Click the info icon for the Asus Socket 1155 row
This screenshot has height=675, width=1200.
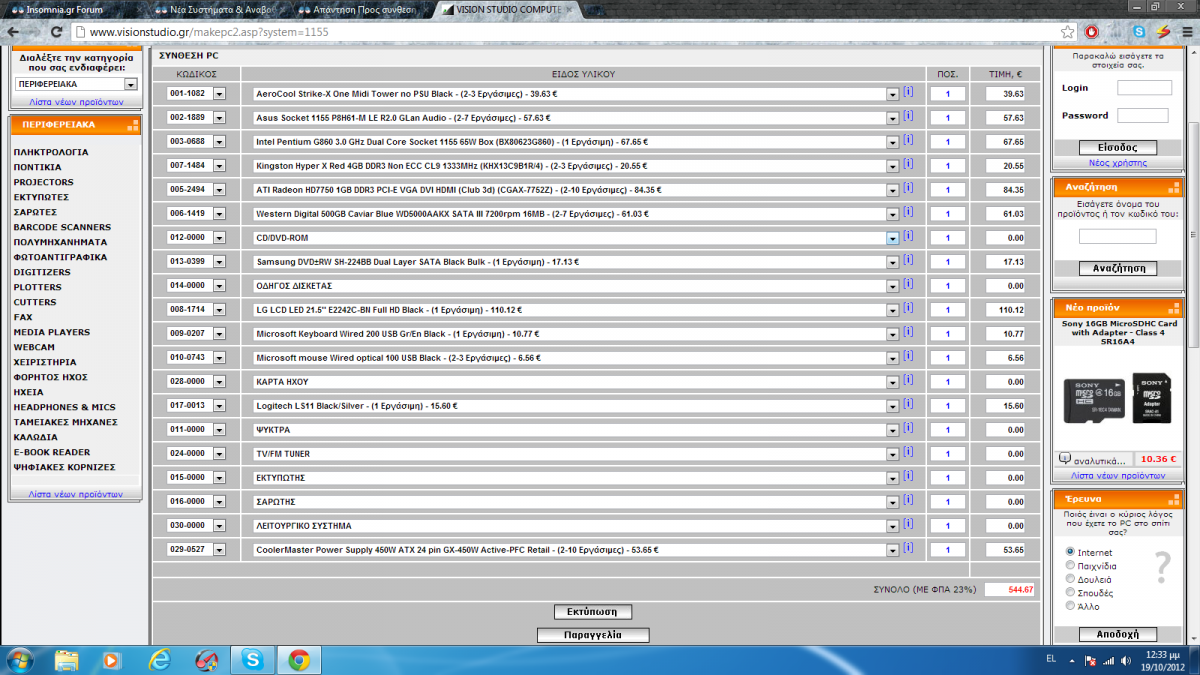(x=908, y=116)
